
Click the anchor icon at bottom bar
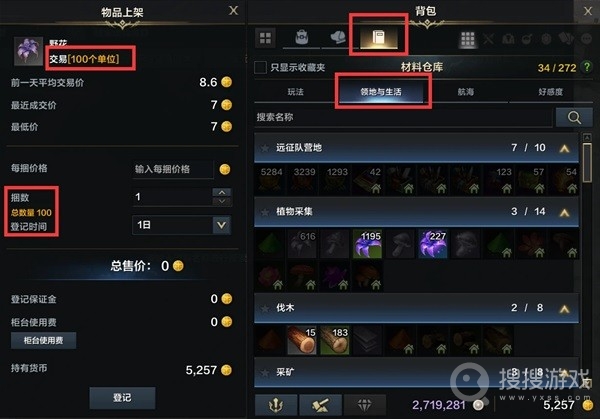point(276,404)
